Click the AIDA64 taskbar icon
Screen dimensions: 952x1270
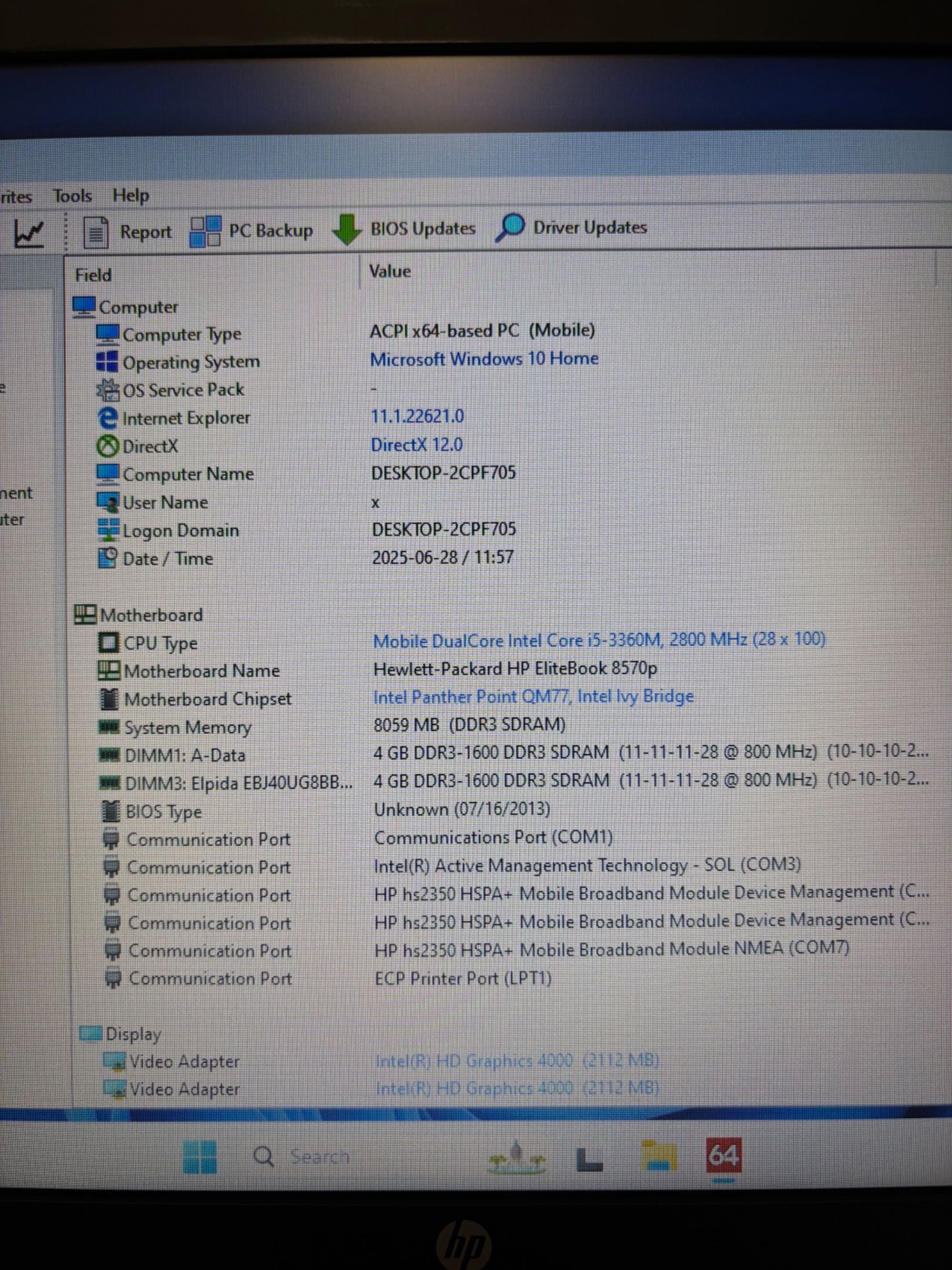724,1155
